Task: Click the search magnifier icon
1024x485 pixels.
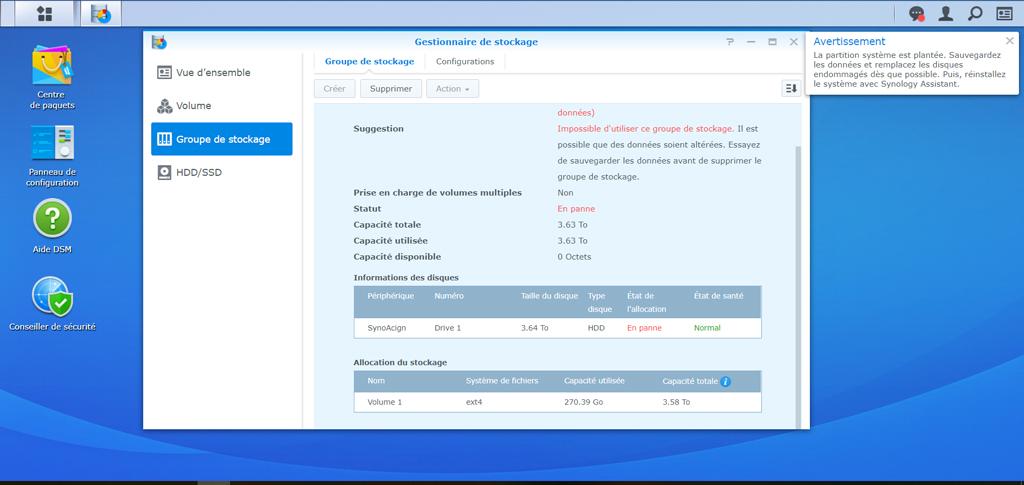Action: [975, 14]
